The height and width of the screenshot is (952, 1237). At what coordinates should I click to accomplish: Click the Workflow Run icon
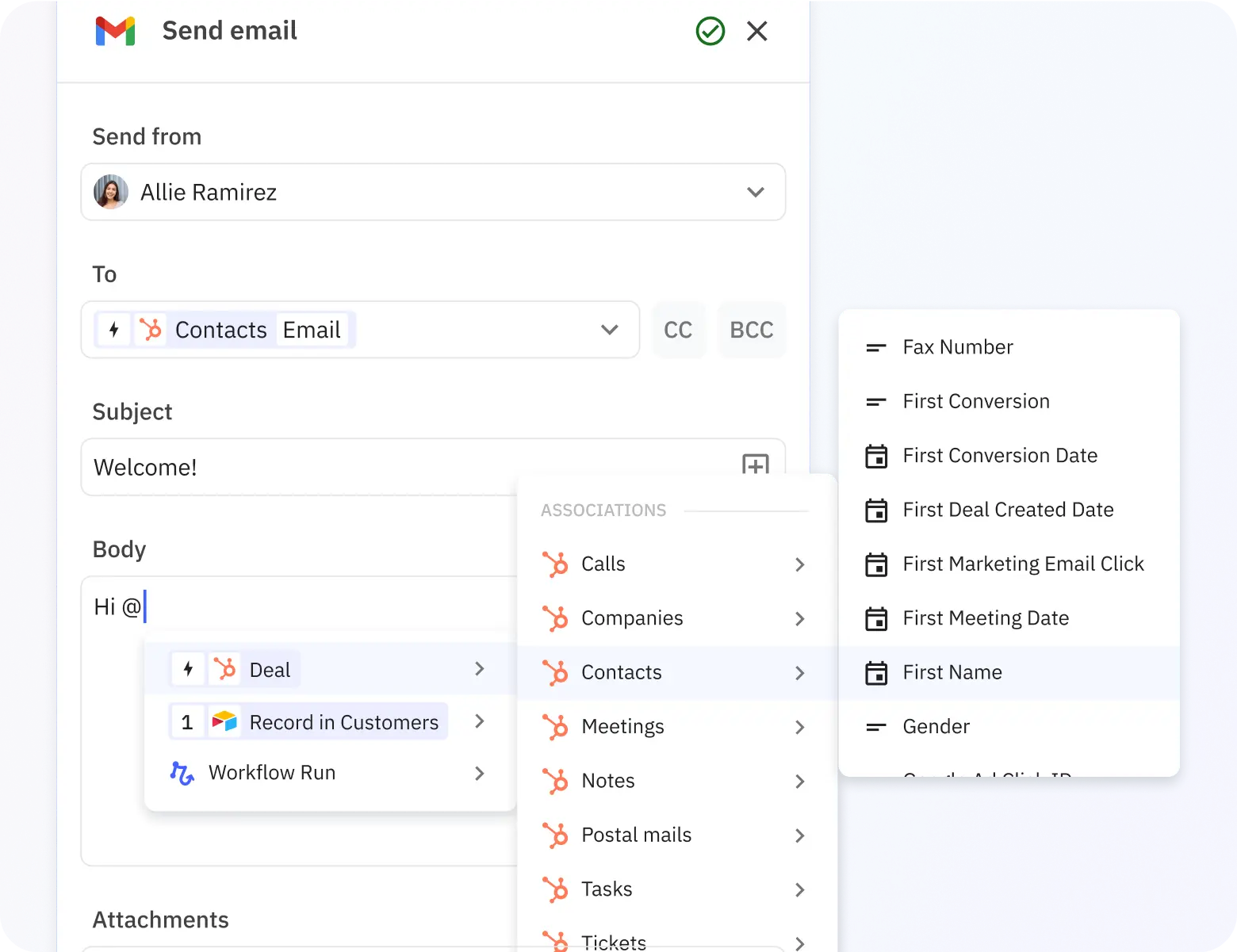click(x=182, y=773)
